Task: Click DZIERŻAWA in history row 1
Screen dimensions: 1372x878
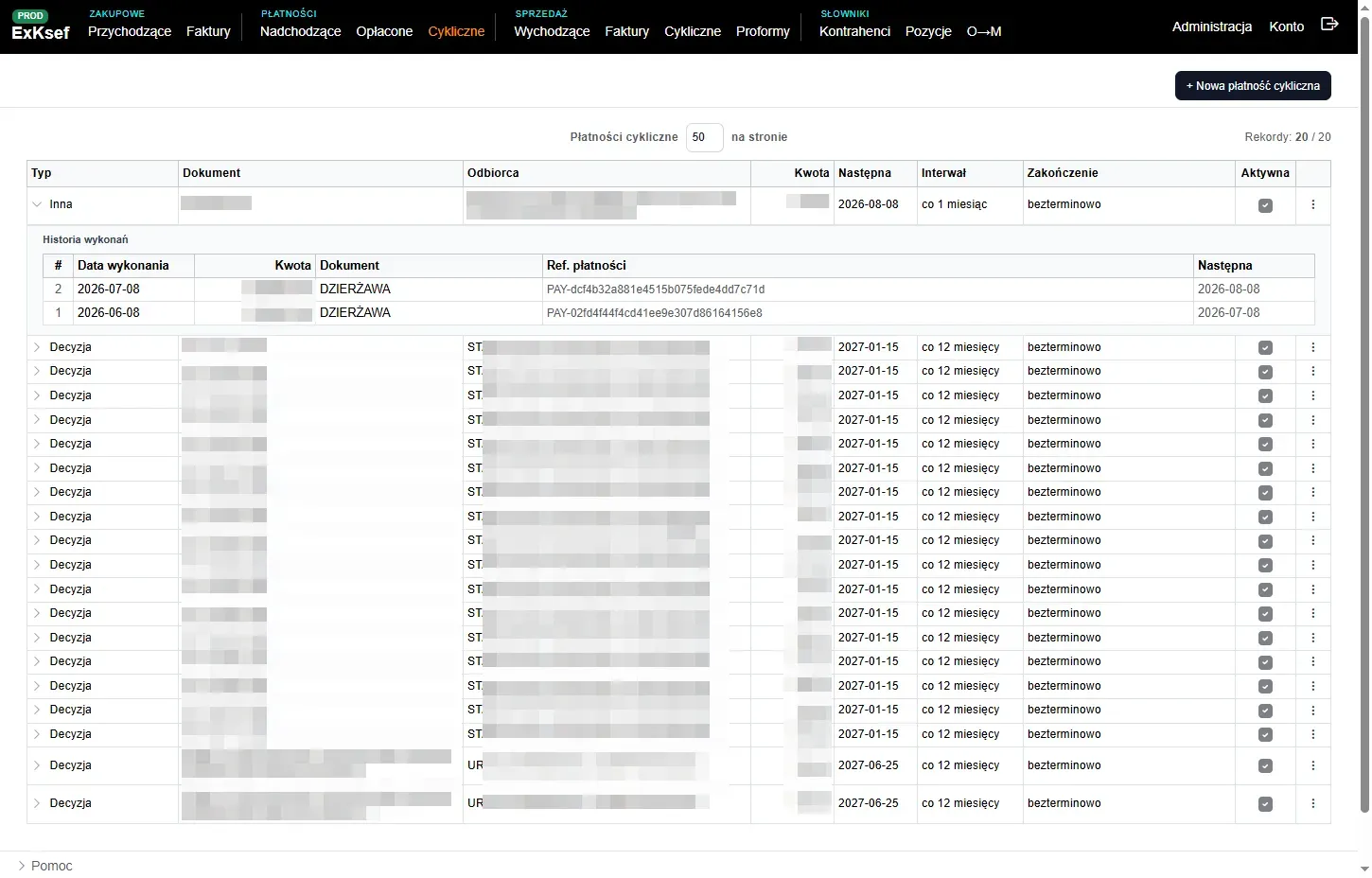Action: (355, 313)
